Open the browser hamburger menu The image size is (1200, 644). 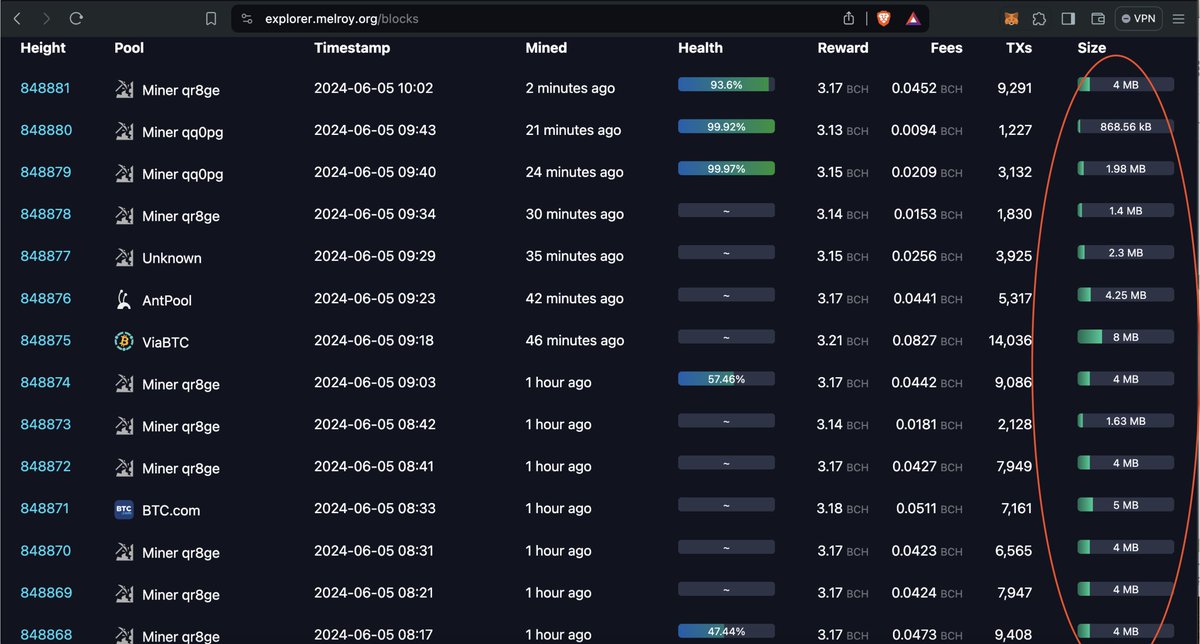coord(1180,18)
